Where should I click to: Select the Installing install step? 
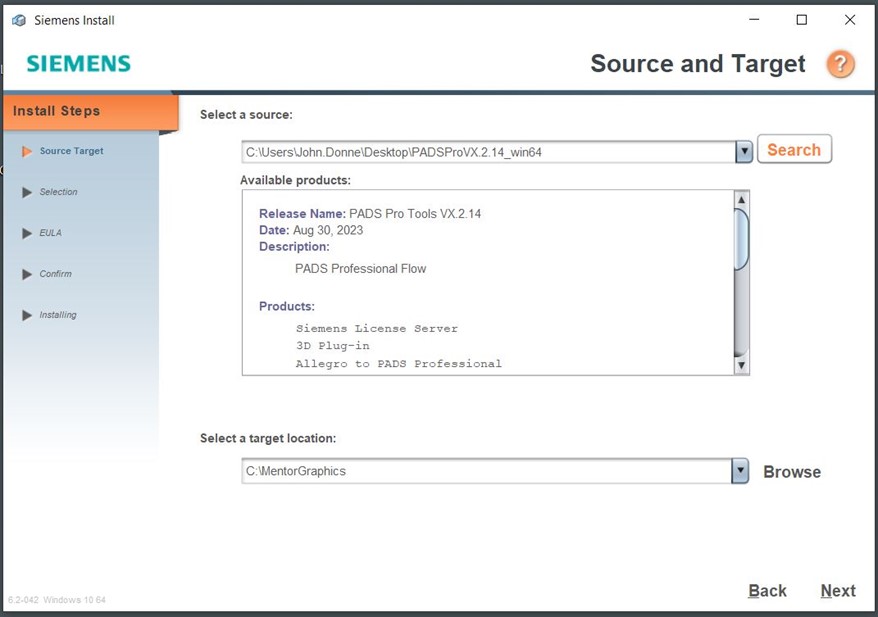(x=58, y=315)
